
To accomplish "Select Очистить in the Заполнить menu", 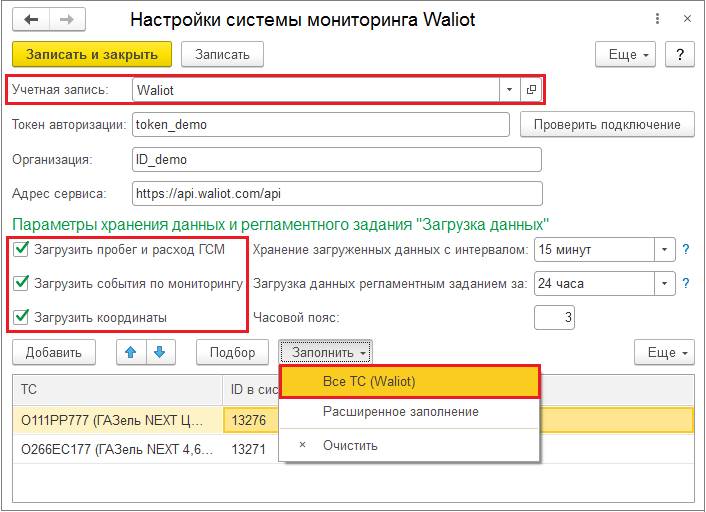I will 350,445.
